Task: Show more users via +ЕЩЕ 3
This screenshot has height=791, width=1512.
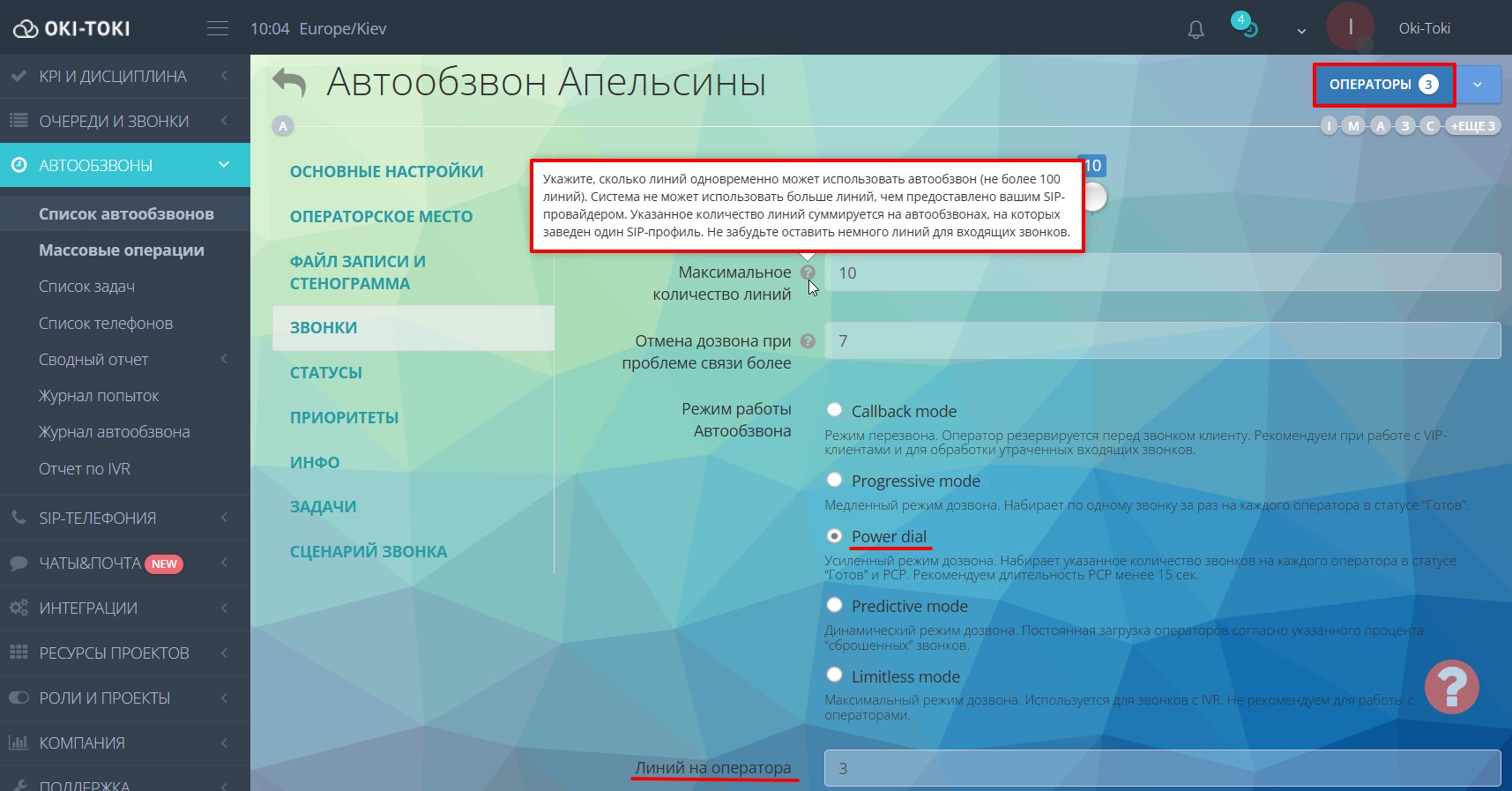Action: click(x=1473, y=126)
